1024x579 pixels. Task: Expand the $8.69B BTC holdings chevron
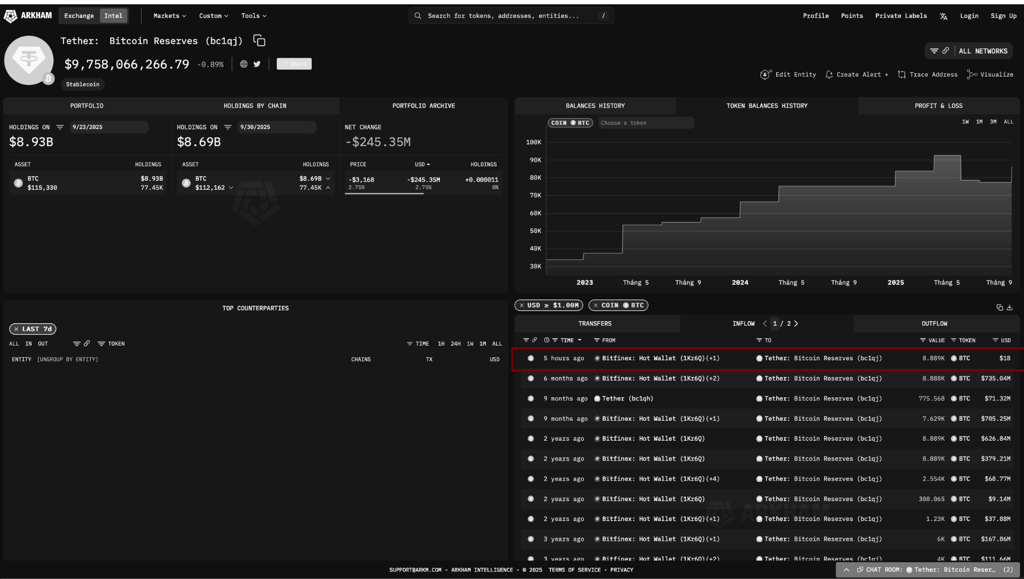[x=328, y=178]
